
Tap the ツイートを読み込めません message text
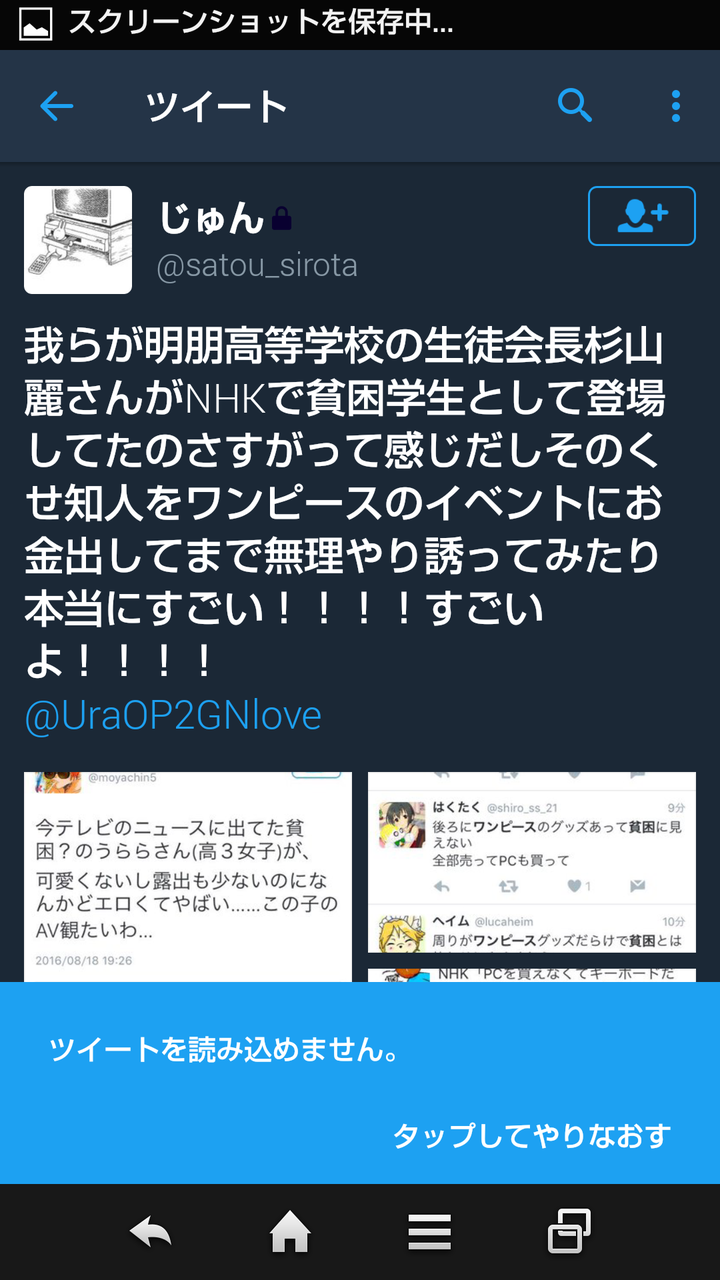click(225, 1049)
